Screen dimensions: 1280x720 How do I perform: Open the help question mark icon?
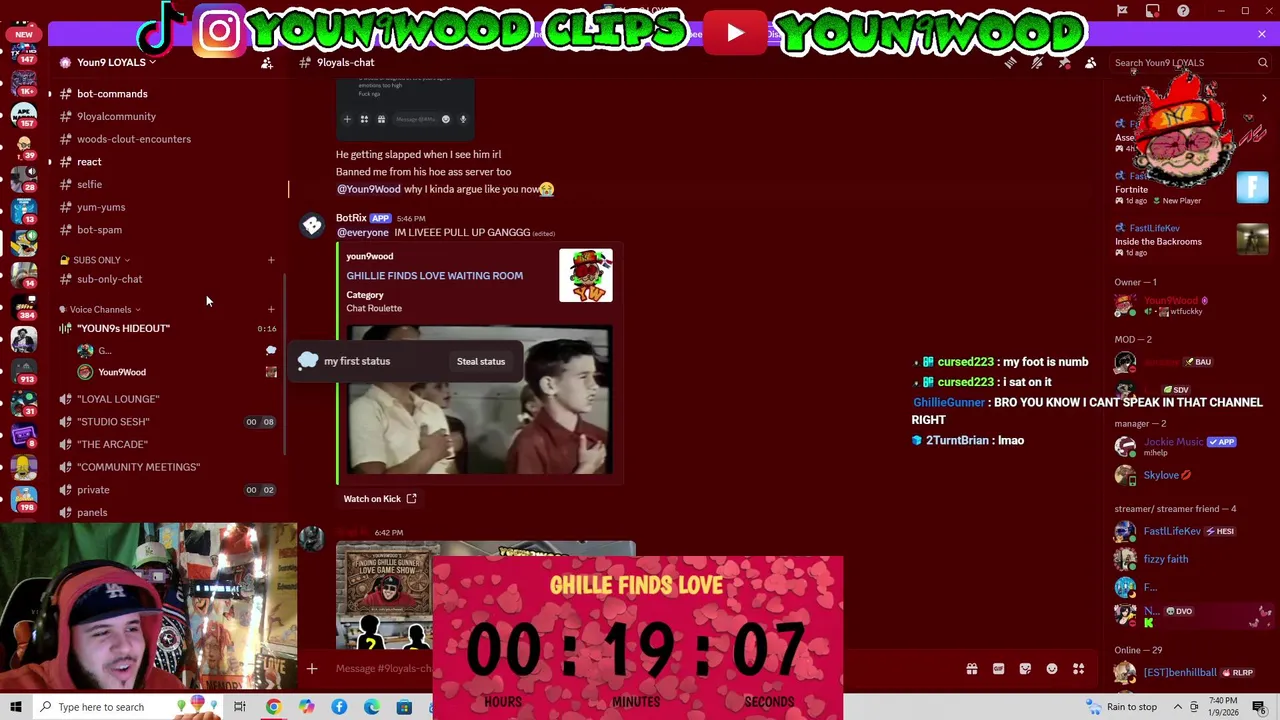(1183, 10)
